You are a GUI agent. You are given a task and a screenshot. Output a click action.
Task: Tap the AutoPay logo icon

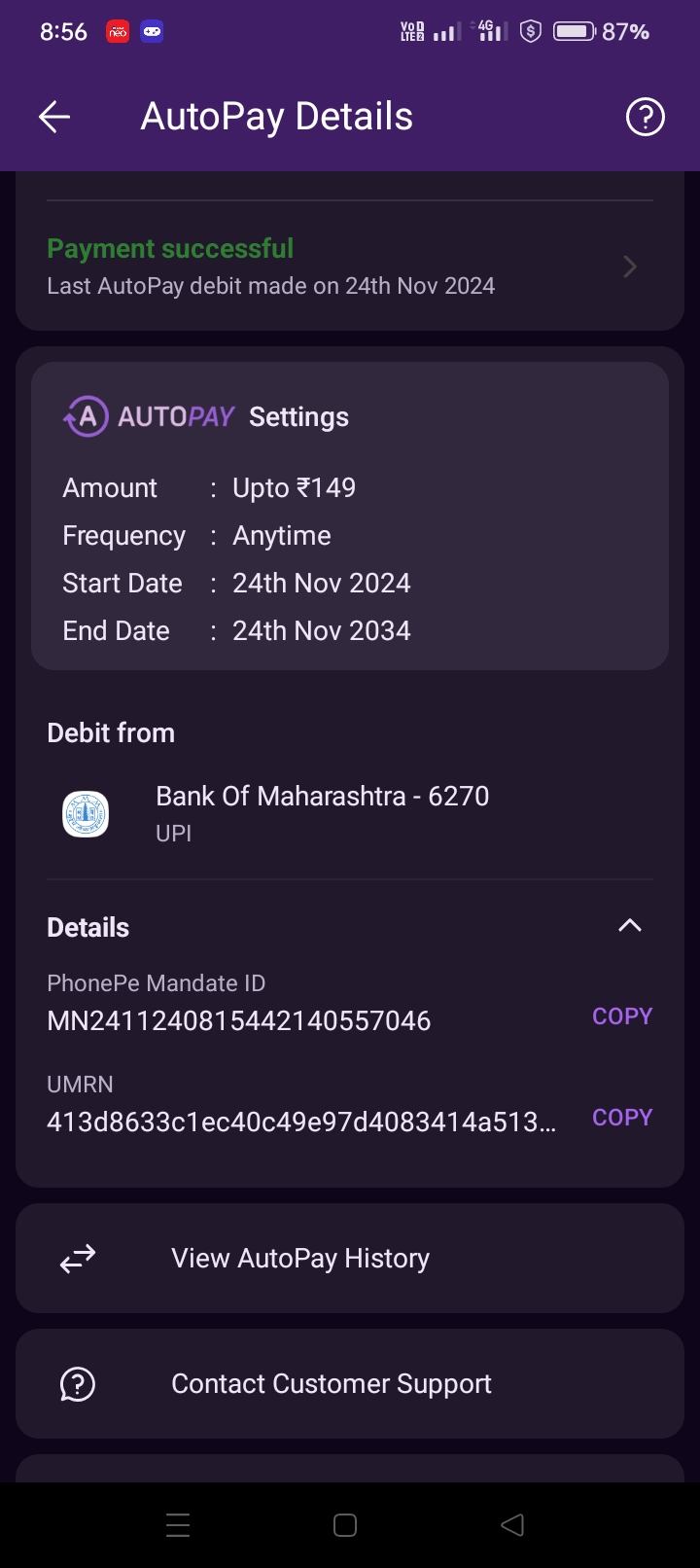[86, 416]
